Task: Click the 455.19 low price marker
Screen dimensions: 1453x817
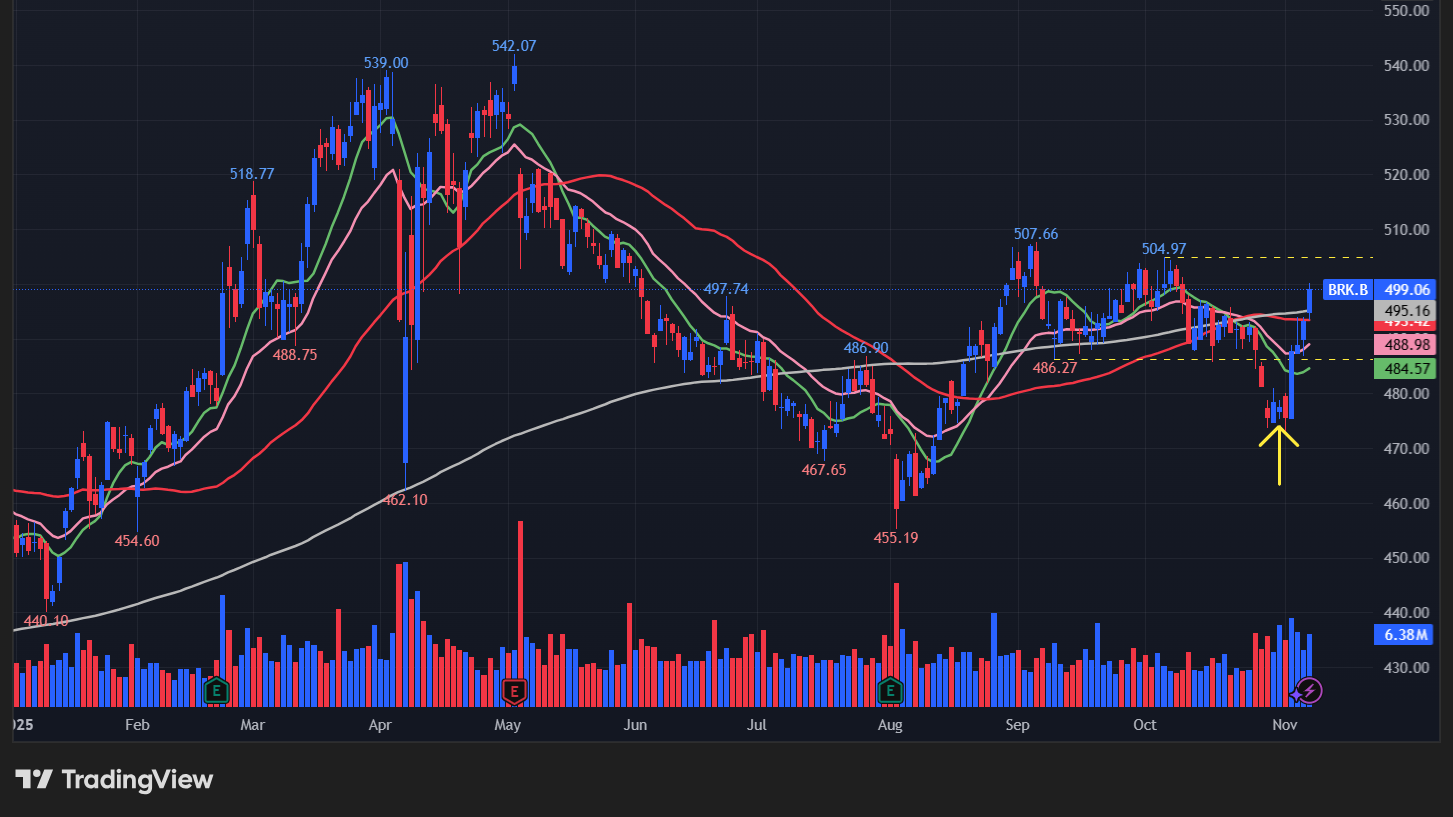Action: pos(896,538)
